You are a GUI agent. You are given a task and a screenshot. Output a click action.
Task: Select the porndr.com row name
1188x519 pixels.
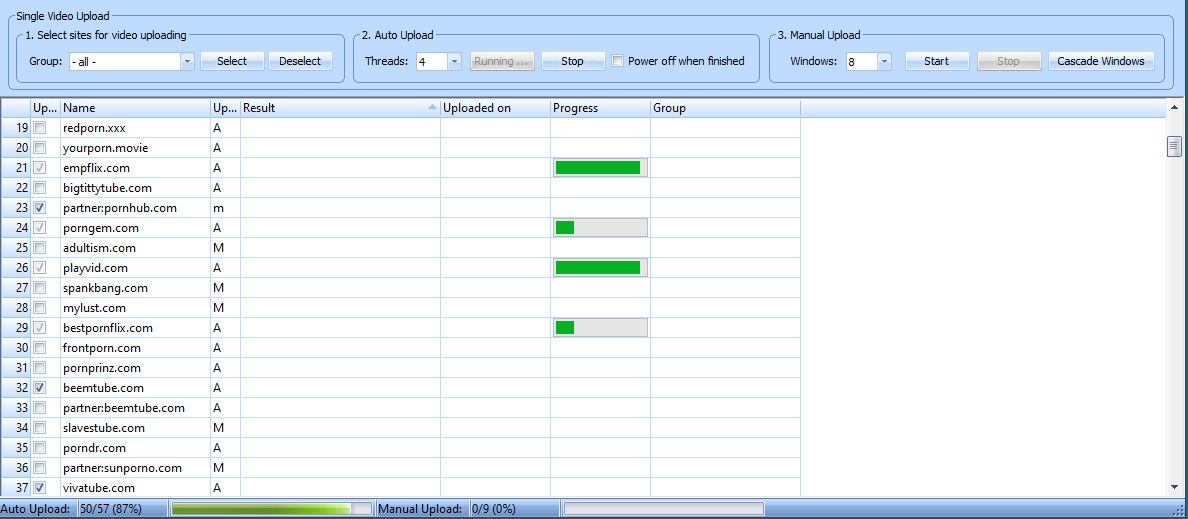pos(94,449)
